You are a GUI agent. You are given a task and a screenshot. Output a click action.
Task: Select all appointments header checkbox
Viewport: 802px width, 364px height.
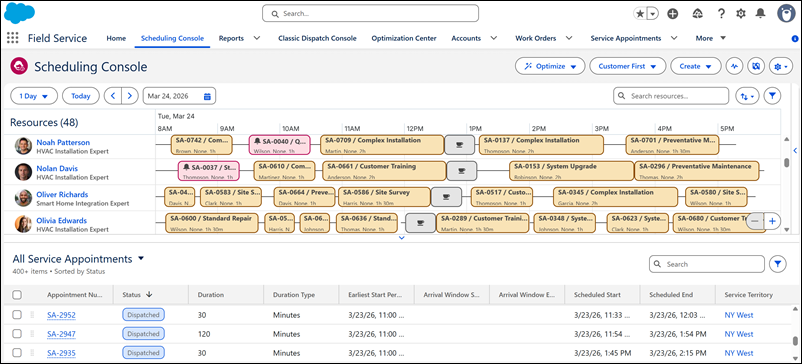point(17,295)
